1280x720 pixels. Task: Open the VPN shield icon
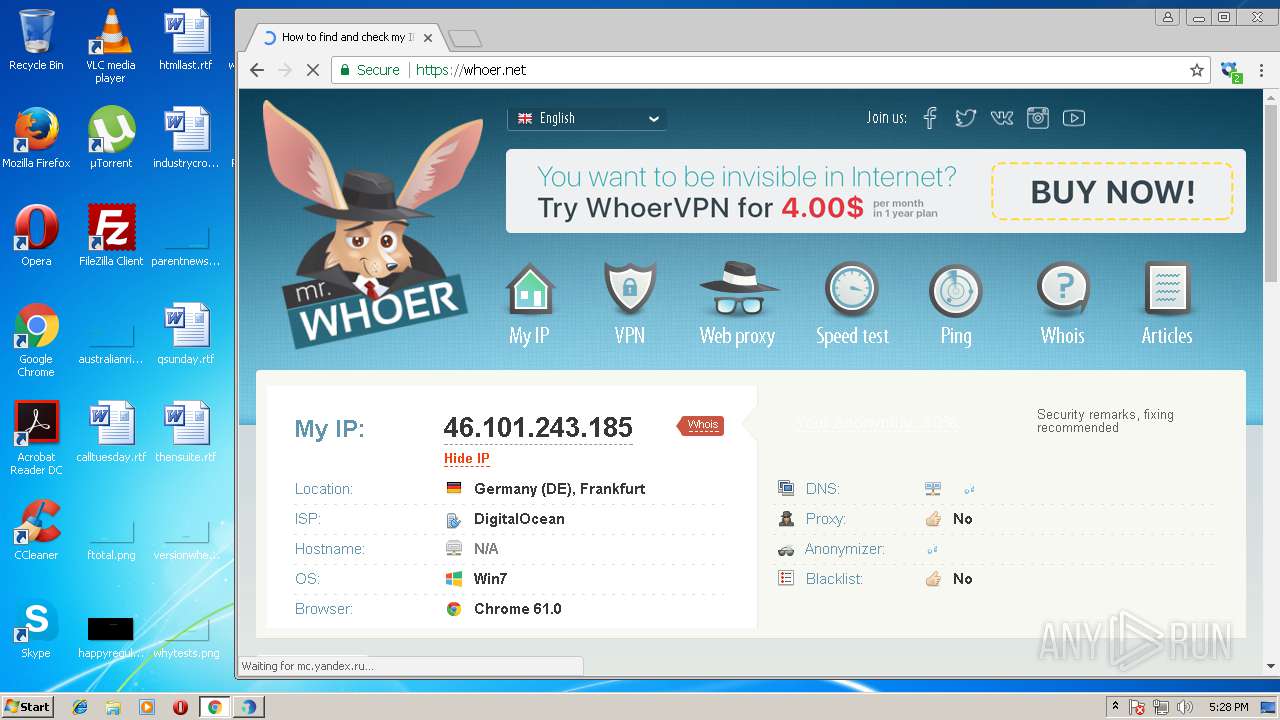[630, 290]
